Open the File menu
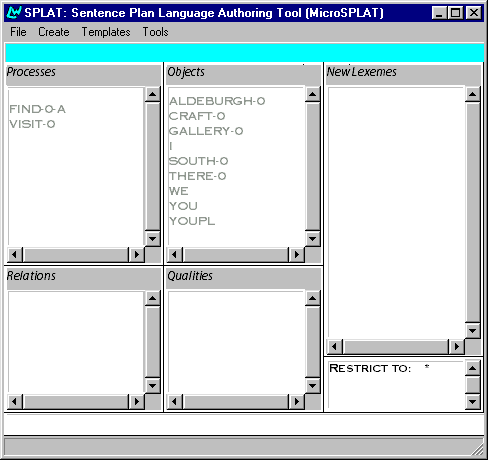488x460 pixels. pos(18,32)
